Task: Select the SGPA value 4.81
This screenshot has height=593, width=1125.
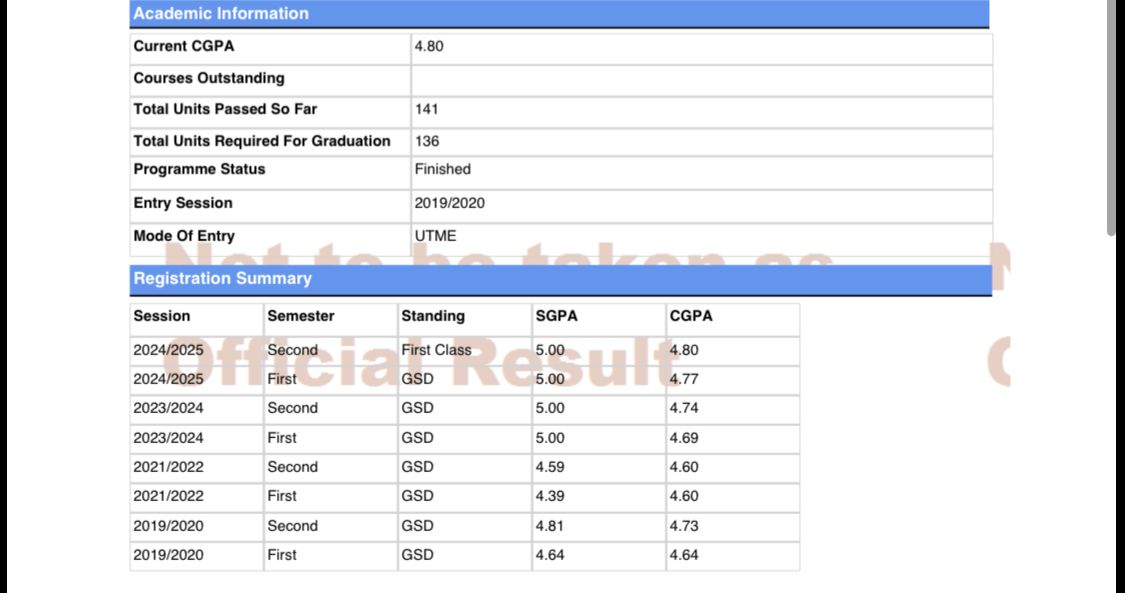Action: (550, 526)
